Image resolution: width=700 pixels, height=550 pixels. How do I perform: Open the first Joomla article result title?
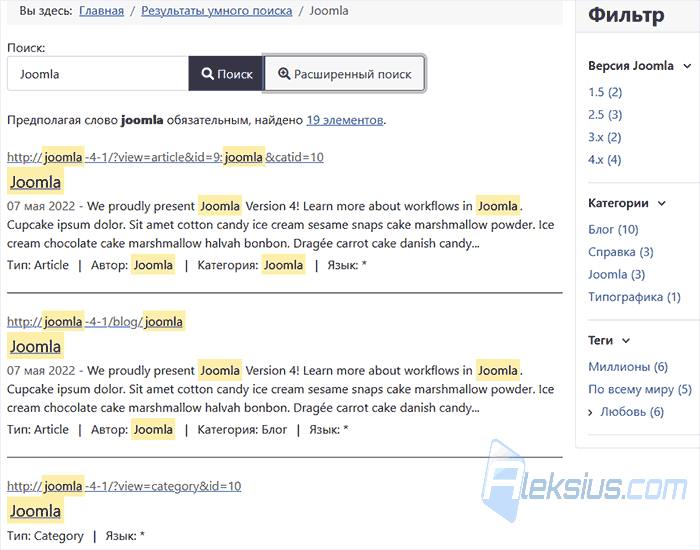click(x=35, y=182)
